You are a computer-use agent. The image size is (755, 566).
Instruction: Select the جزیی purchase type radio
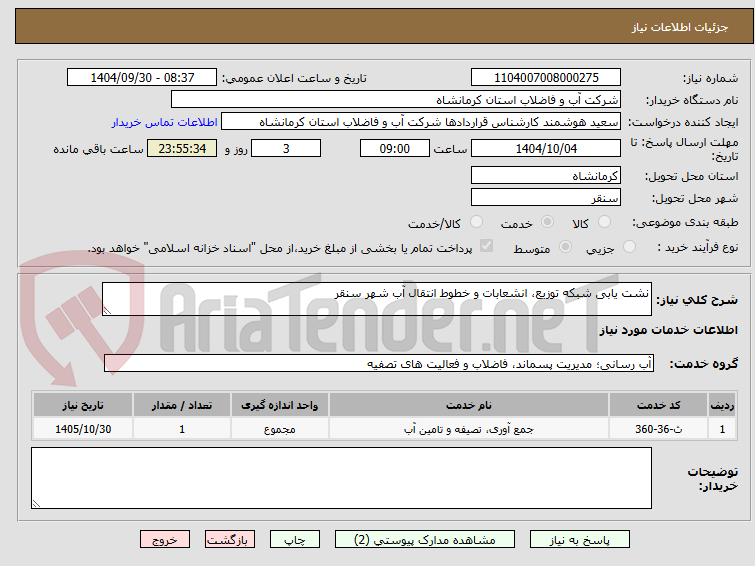pos(629,247)
